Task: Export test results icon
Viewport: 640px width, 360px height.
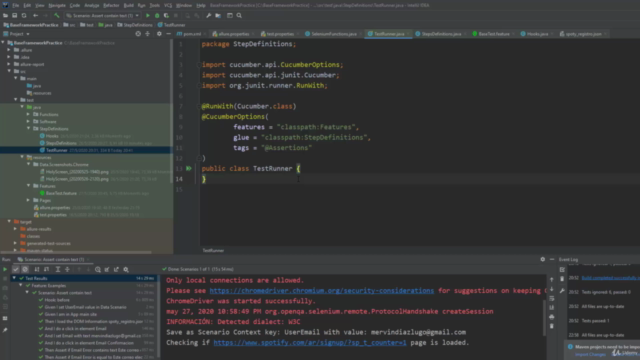Action: 116,269
